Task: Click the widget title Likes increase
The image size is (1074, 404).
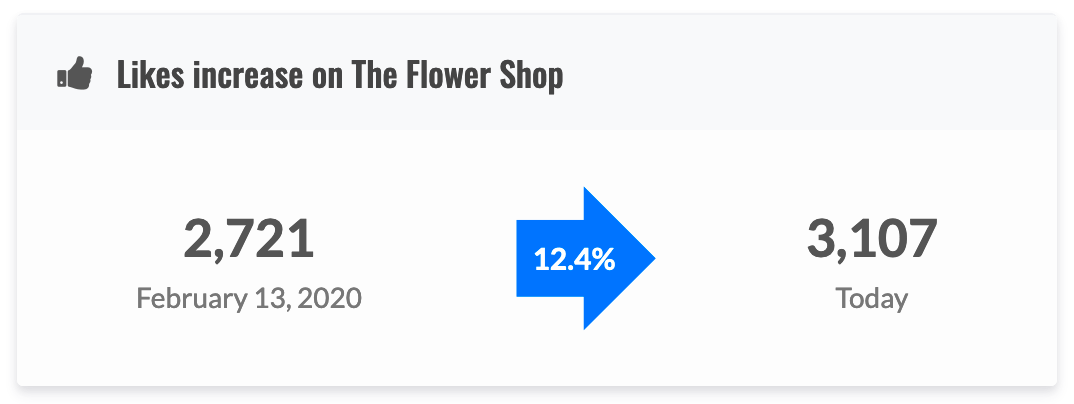Action: coord(340,74)
